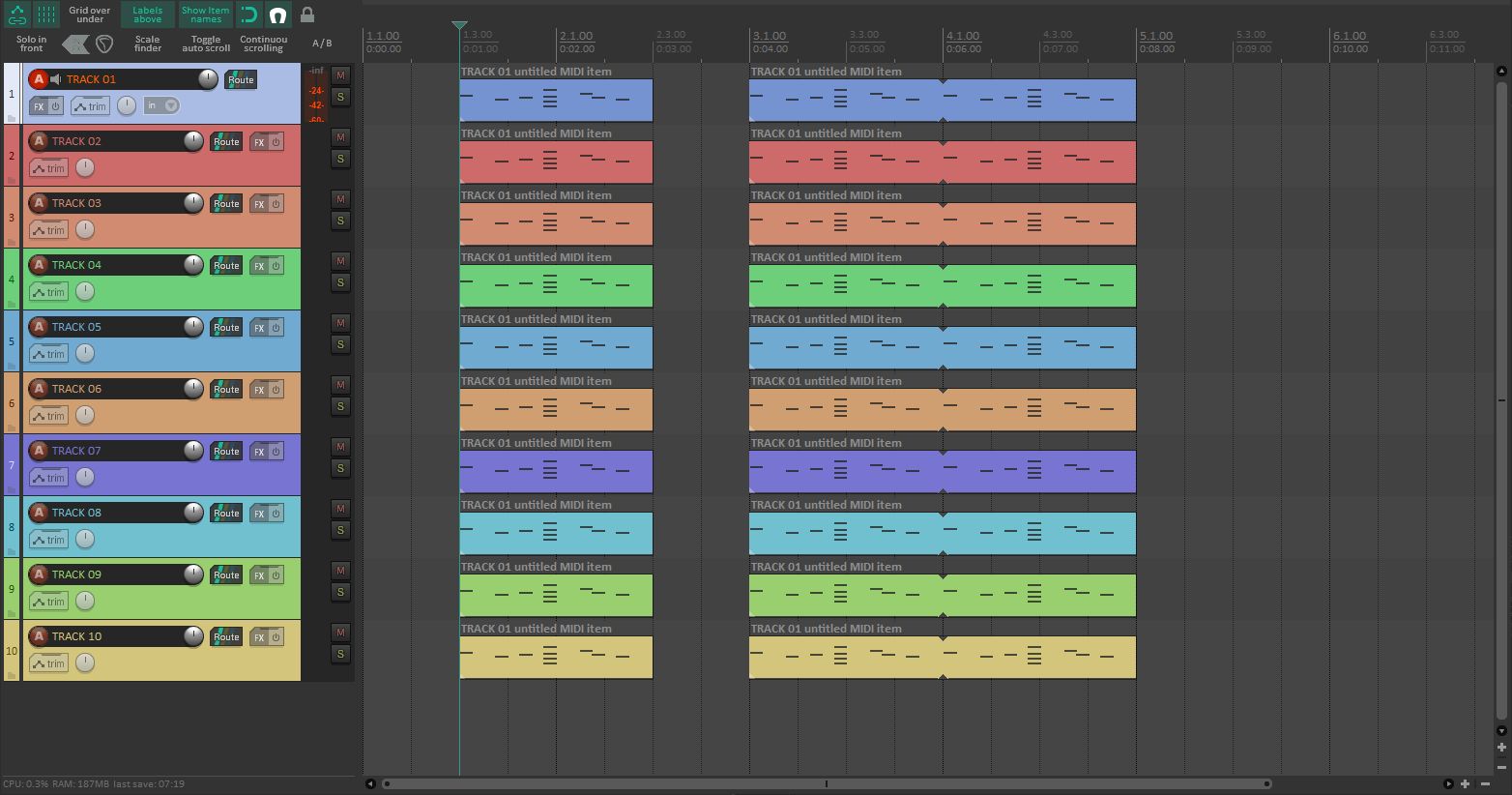Viewport: 1512px width, 795px height.
Task: Click Toggle auto scroll item
Action: 206,44
